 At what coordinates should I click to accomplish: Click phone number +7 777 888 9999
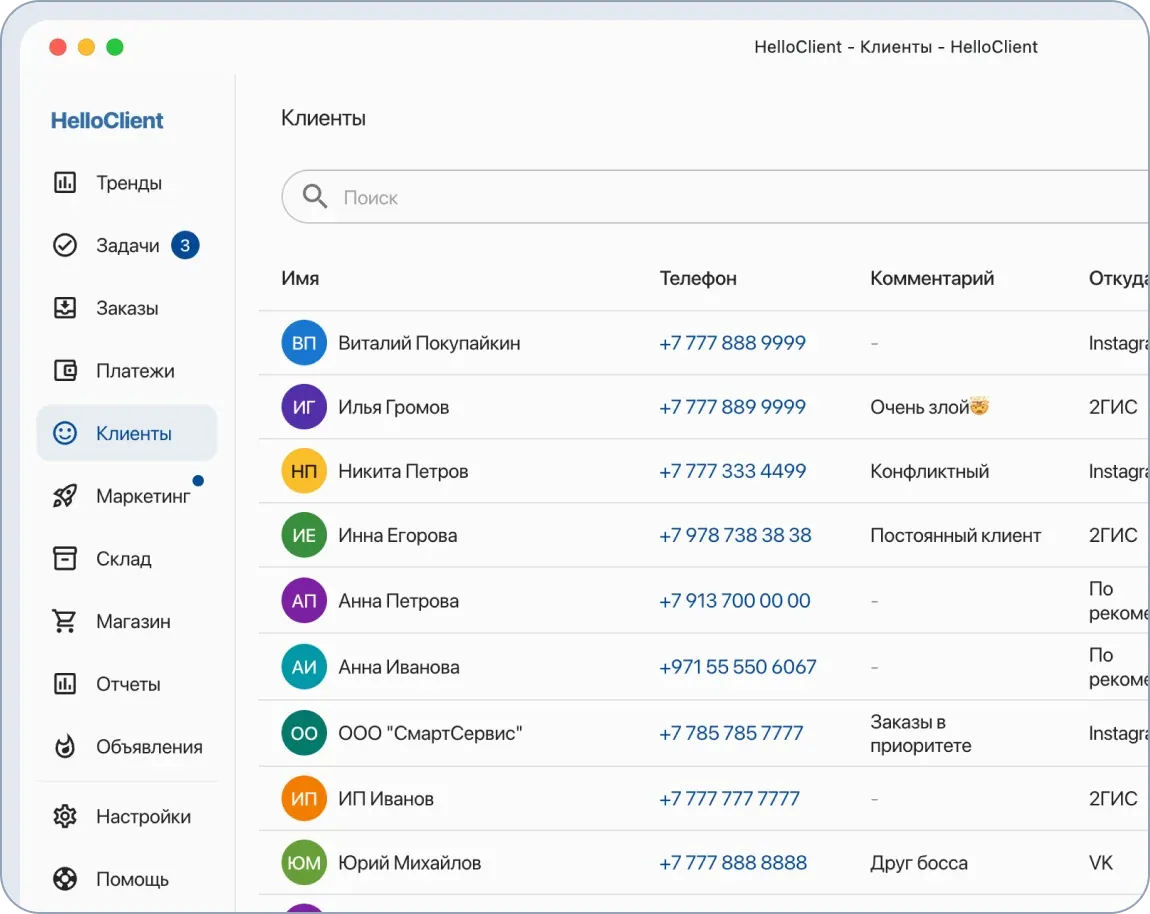click(x=732, y=343)
